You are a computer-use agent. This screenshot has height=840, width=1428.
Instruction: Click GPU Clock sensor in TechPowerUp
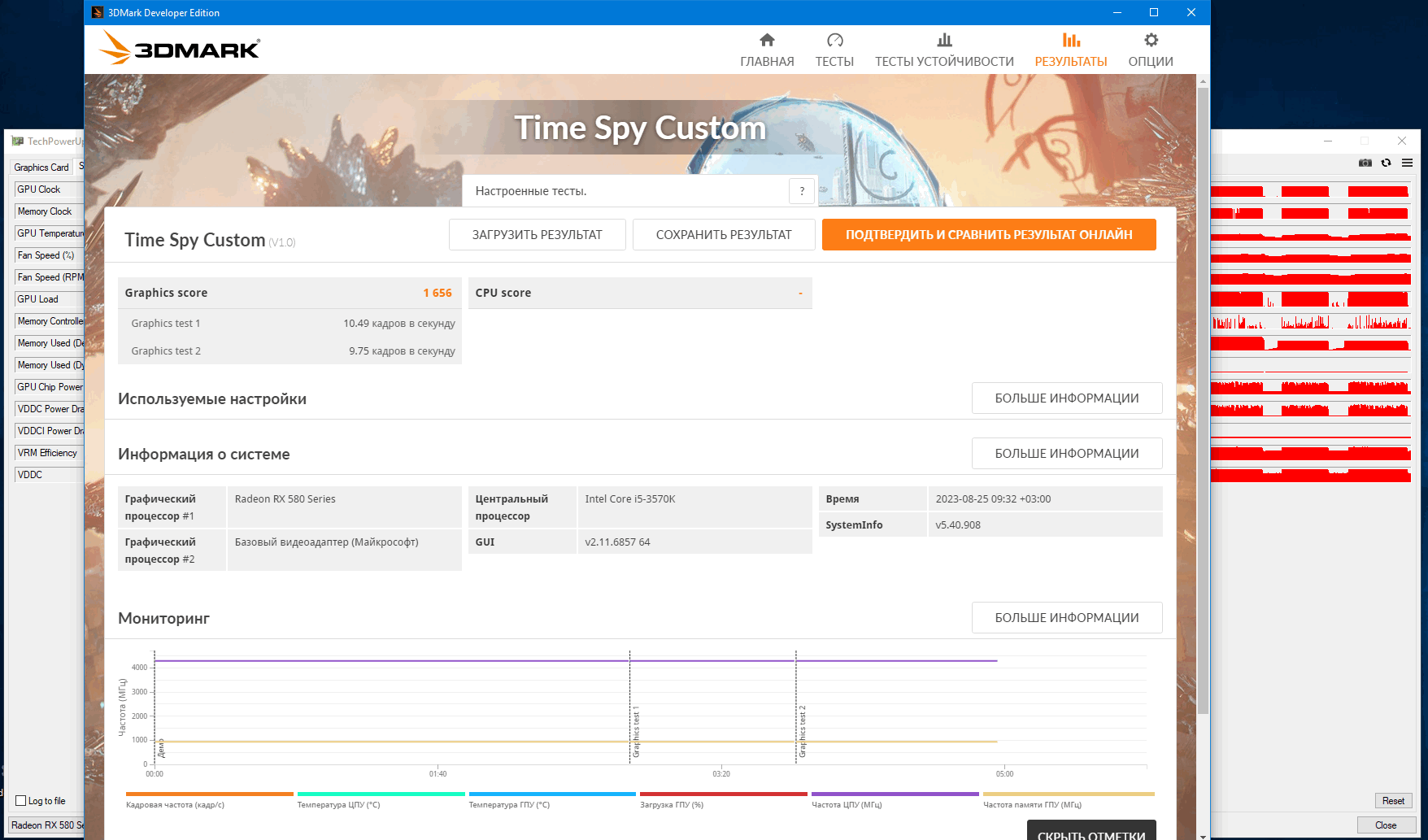coord(49,189)
